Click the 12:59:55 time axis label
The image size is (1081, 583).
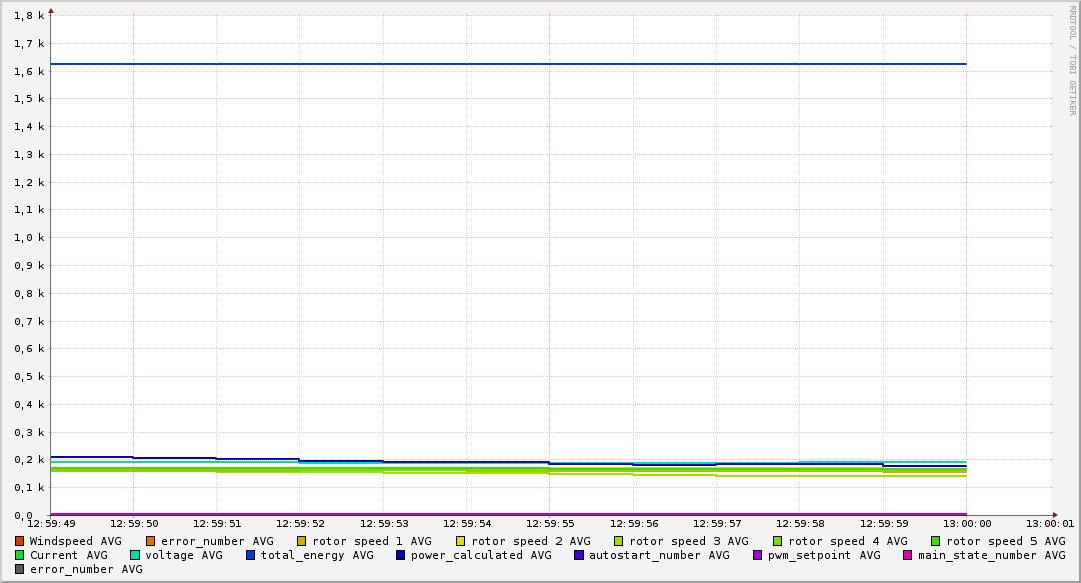point(549,523)
